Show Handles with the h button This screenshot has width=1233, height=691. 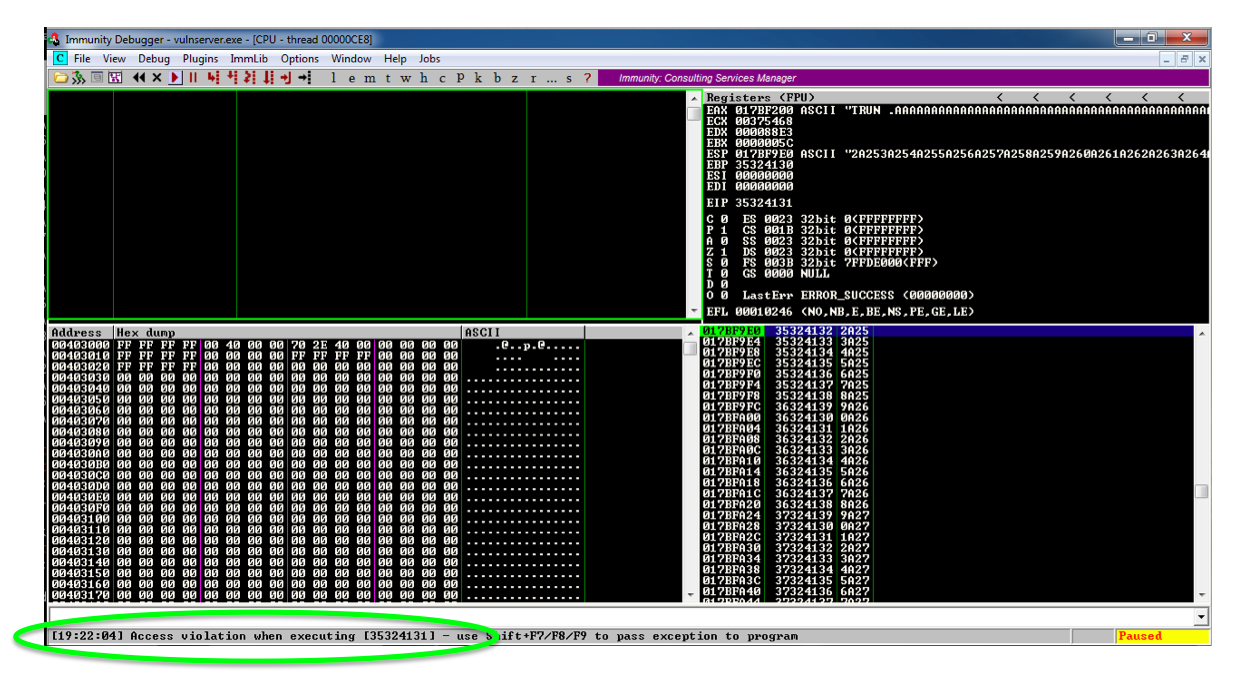tap(423, 78)
